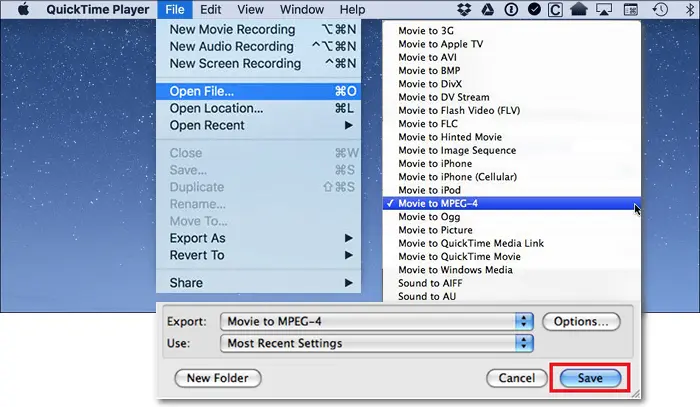700x407 pixels.
Task: Choose New Movie Recording
Action: coord(258,29)
